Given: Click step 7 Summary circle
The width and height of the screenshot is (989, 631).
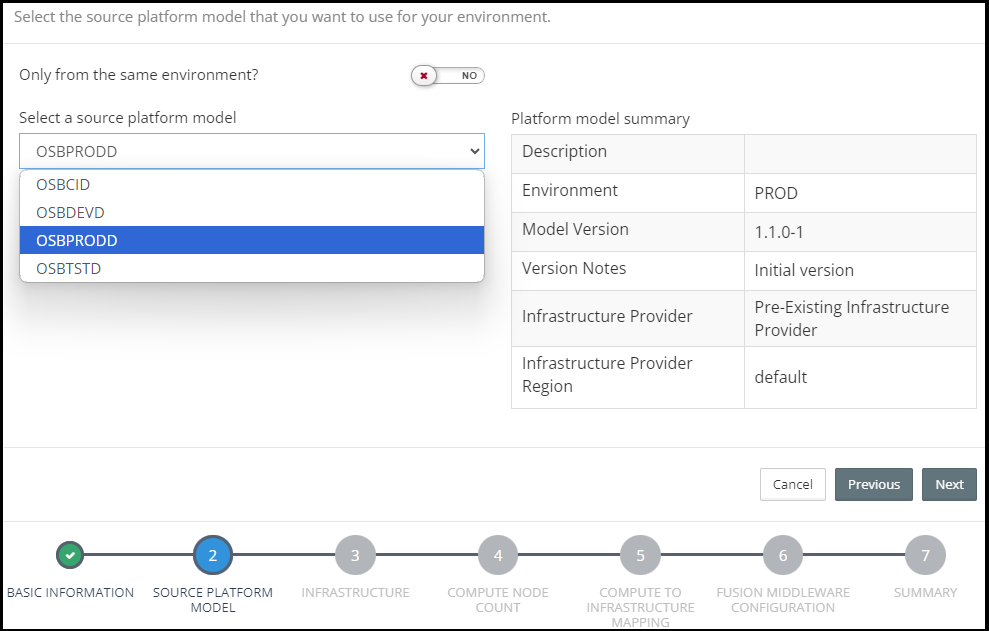Looking at the screenshot, I should (x=925, y=555).
